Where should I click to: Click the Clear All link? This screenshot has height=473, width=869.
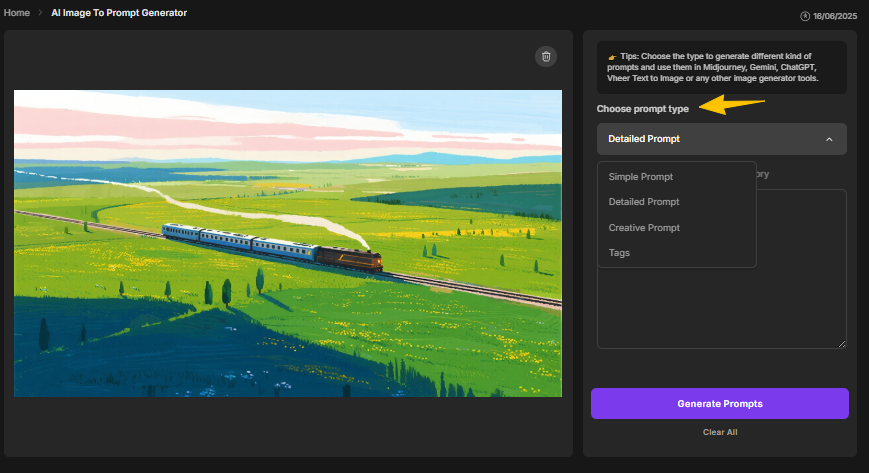tap(719, 432)
